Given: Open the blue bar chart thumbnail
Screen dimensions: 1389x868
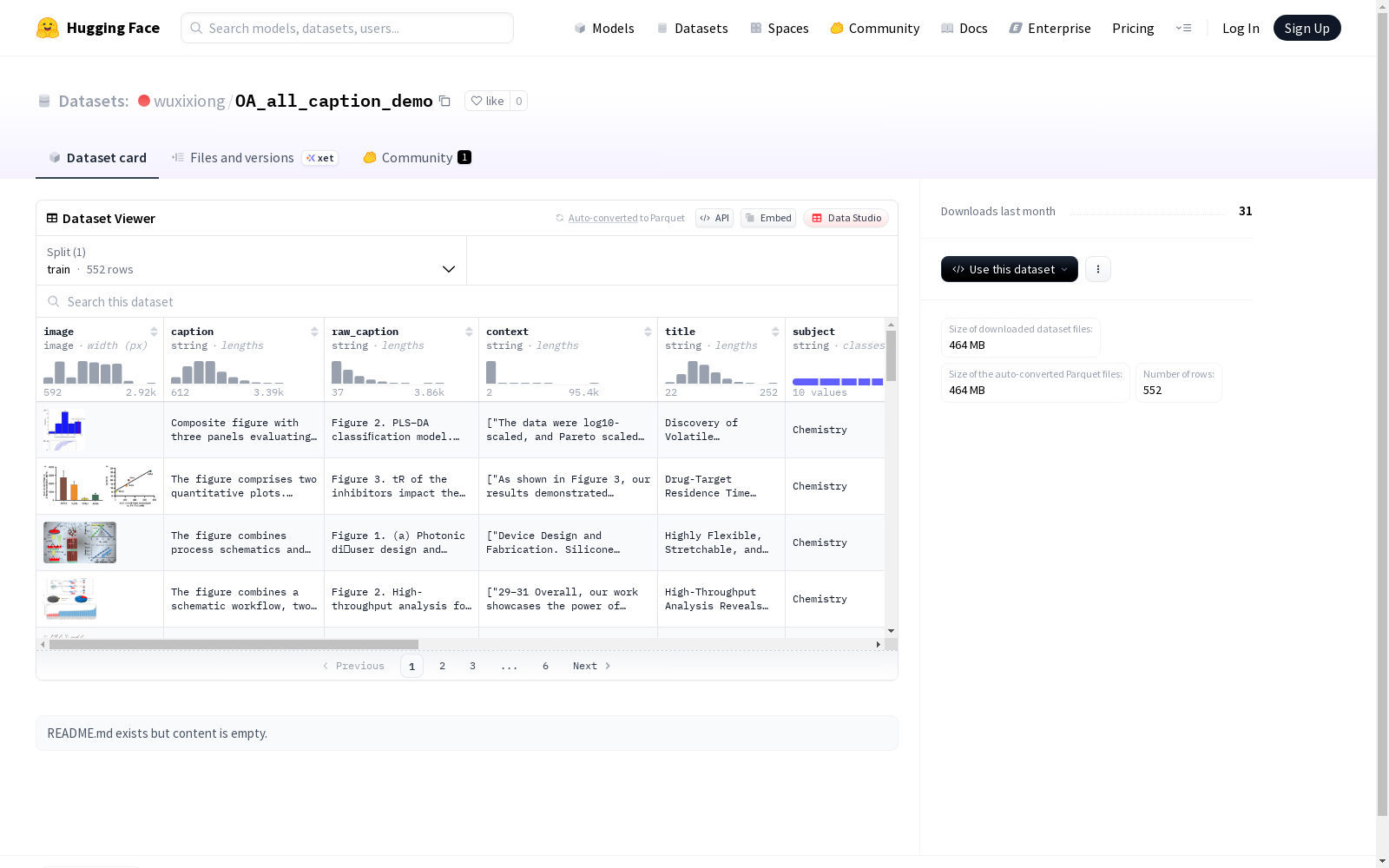Looking at the screenshot, I should [64, 430].
